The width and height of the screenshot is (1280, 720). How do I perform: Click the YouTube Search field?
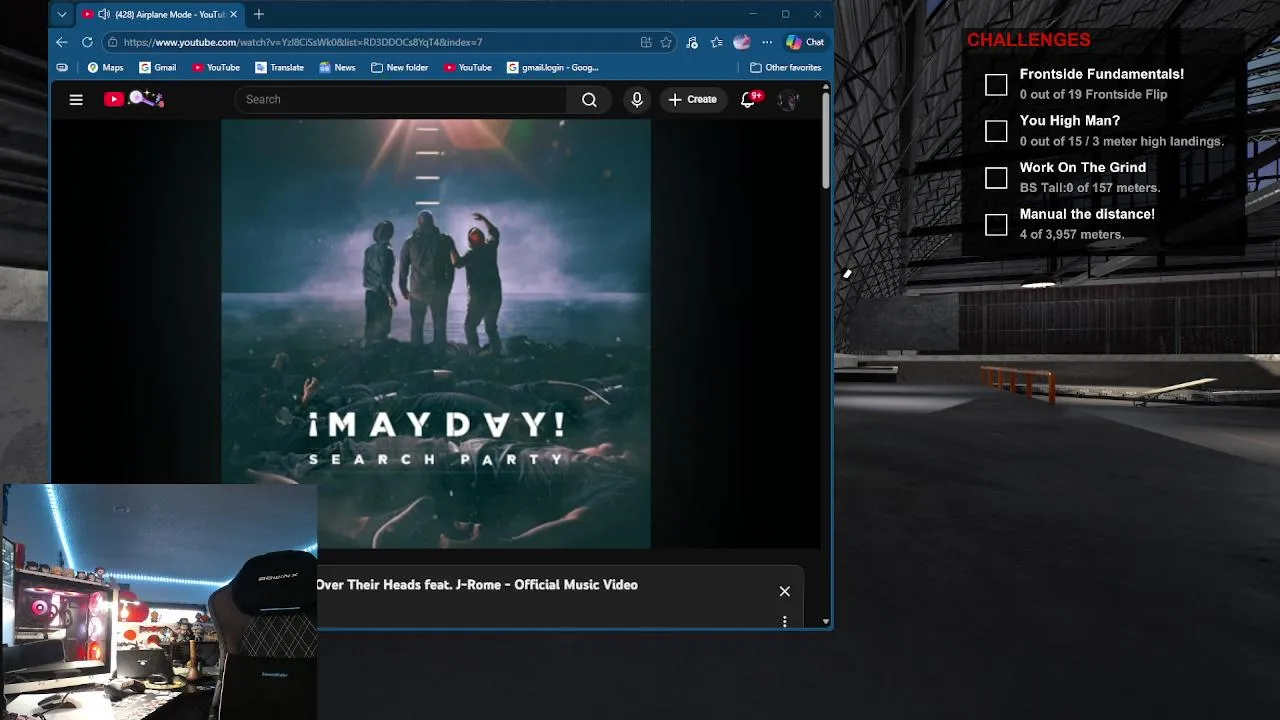pos(400,99)
